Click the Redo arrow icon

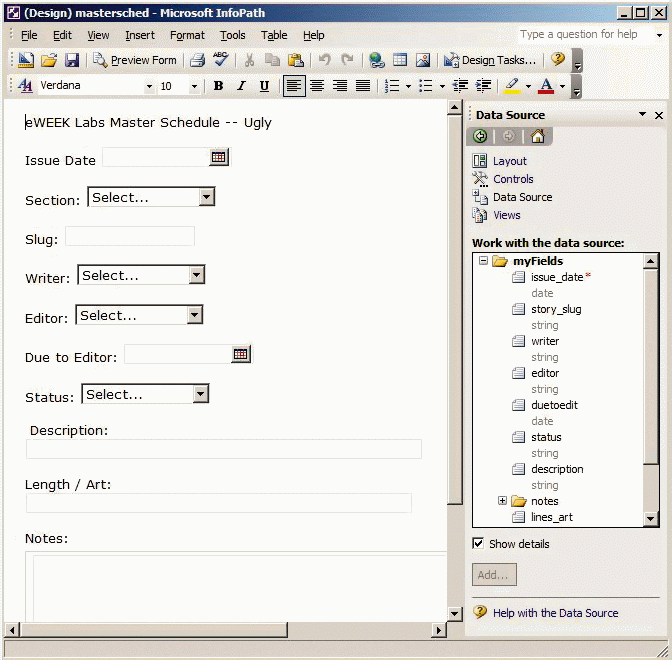tap(347, 60)
